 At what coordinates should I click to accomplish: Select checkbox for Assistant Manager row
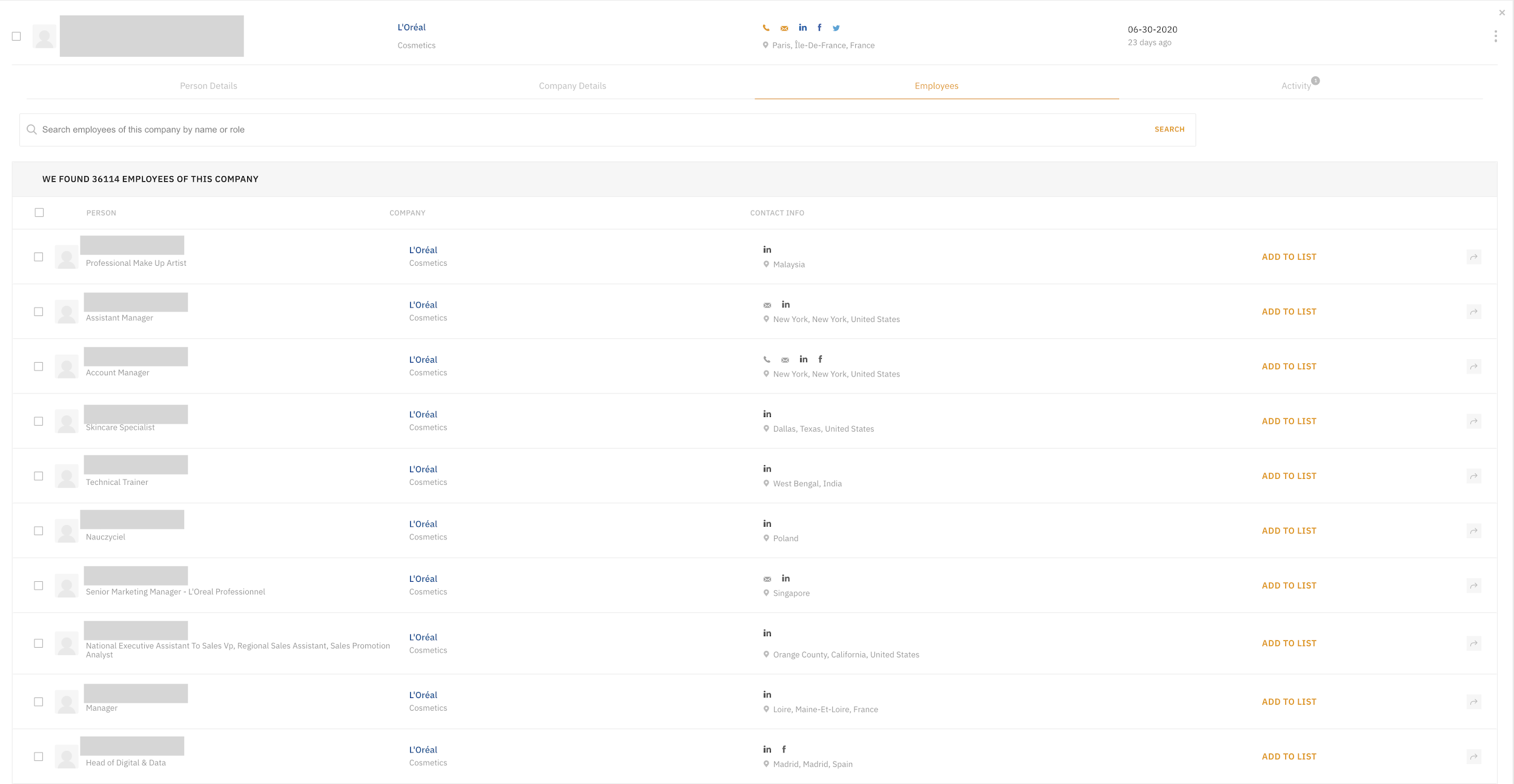tap(39, 312)
